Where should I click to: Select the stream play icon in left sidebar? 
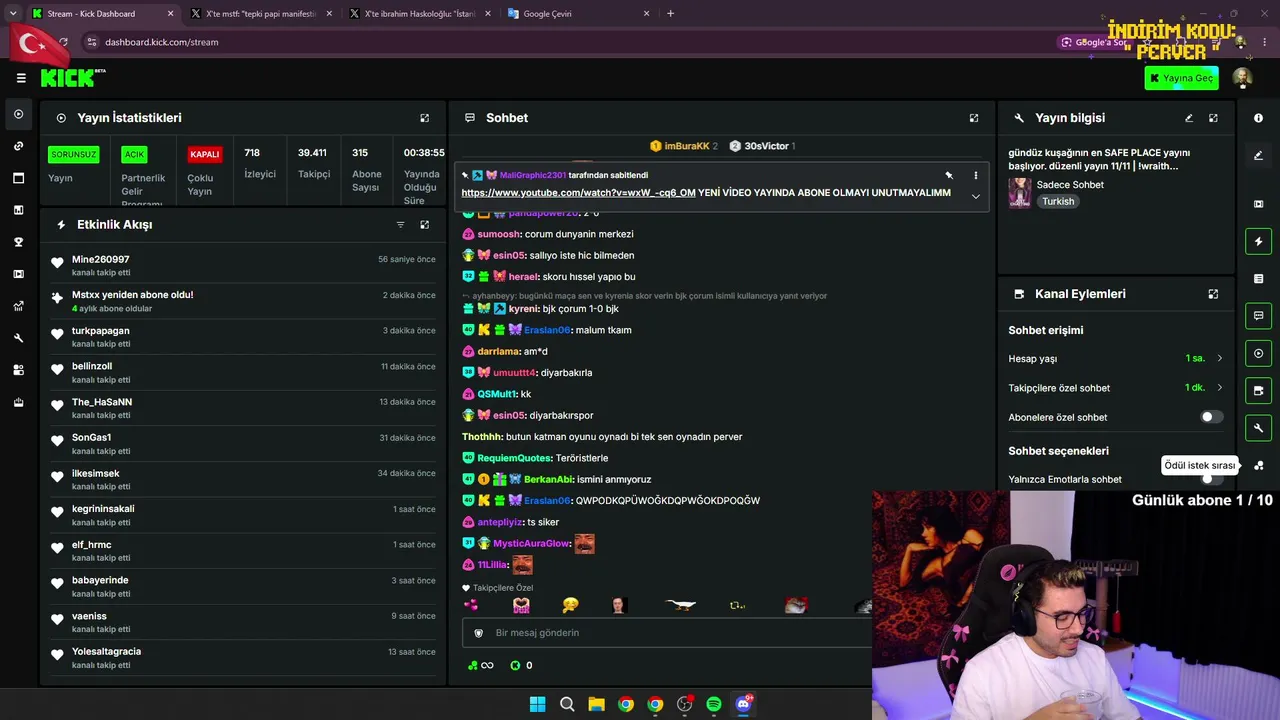pos(18,114)
